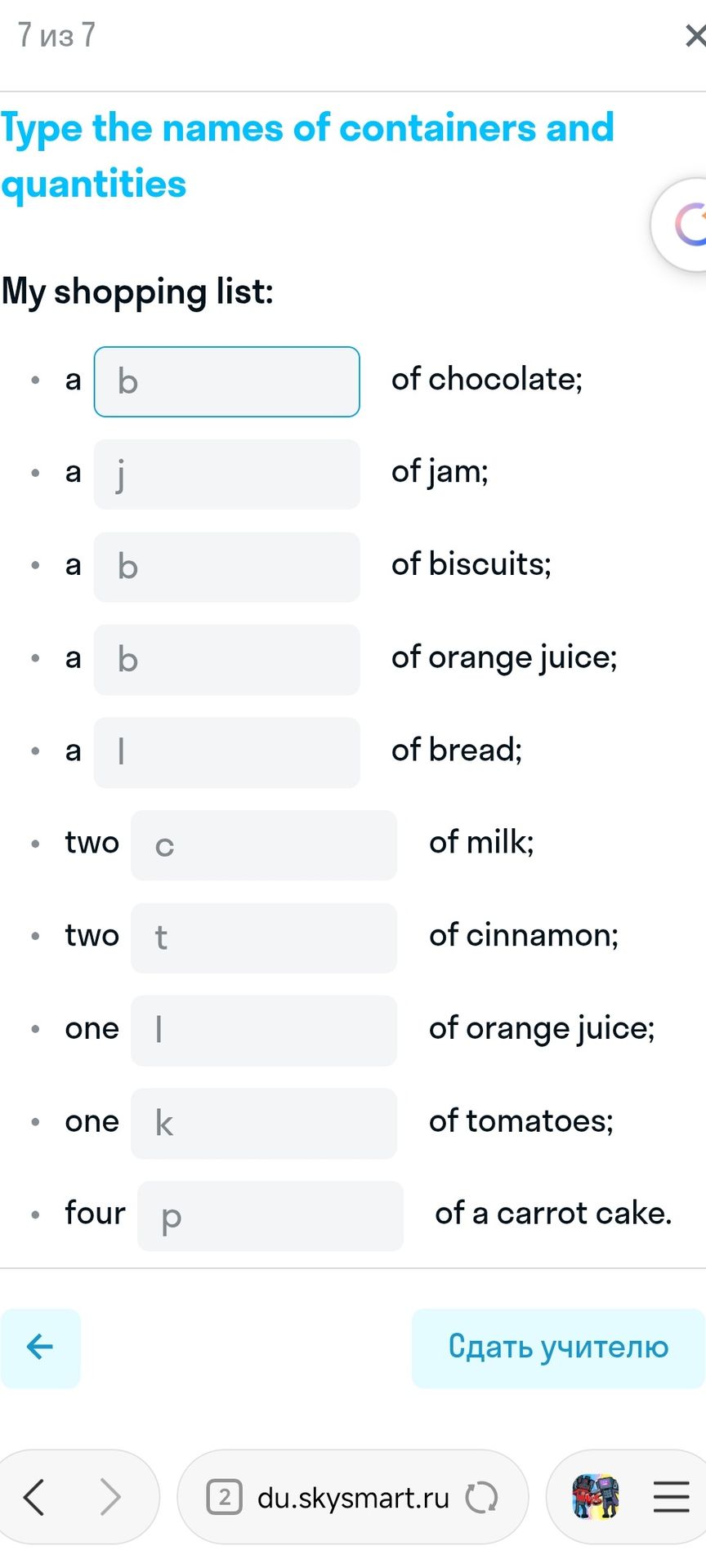Select the input field before 'of bread'
Screen dimensions: 706x1568
point(227,752)
